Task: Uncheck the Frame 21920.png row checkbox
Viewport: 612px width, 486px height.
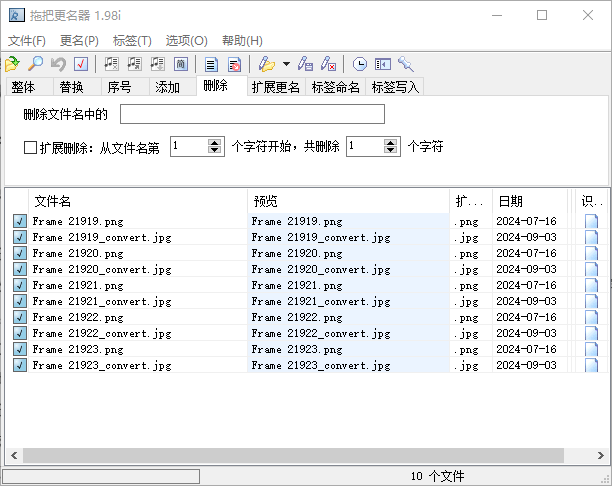Action: pos(20,253)
